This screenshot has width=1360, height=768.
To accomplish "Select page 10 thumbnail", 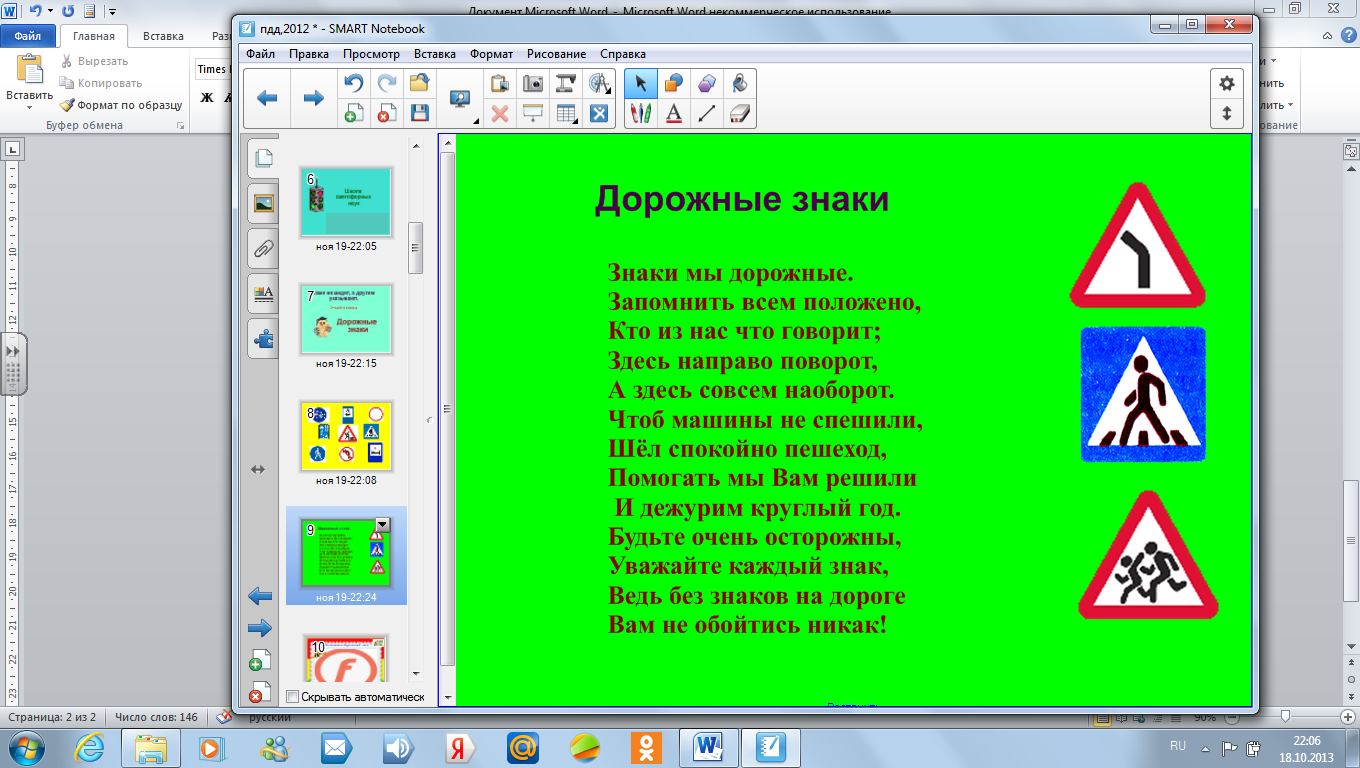I will point(346,660).
